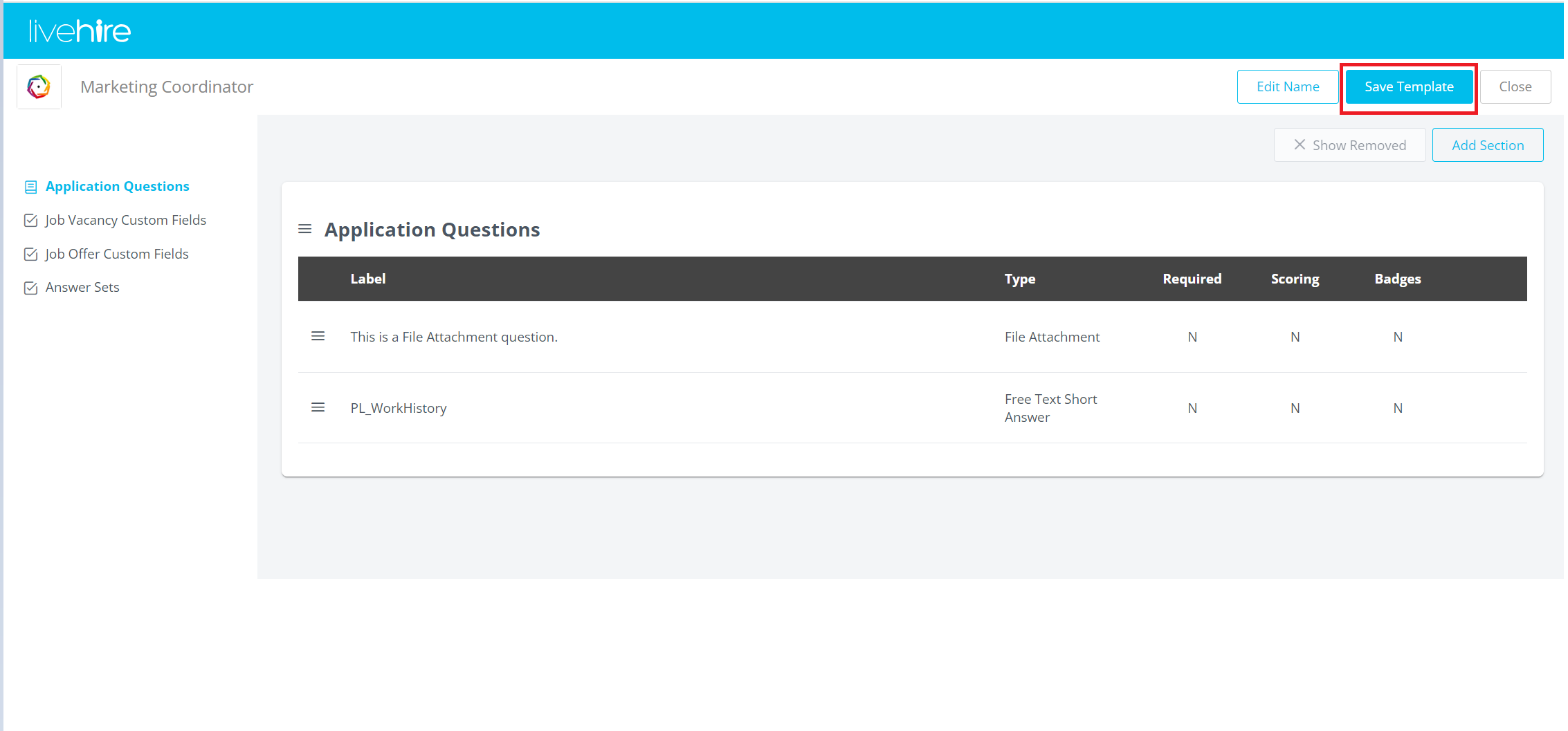Click the Job Offer Custom Fields checkbox icon
The width and height of the screenshot is (1568, 731).
click(30, 255)
